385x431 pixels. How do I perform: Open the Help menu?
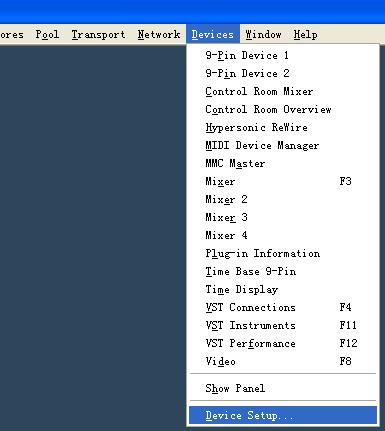pyautogui.click(x=305, y=34)
